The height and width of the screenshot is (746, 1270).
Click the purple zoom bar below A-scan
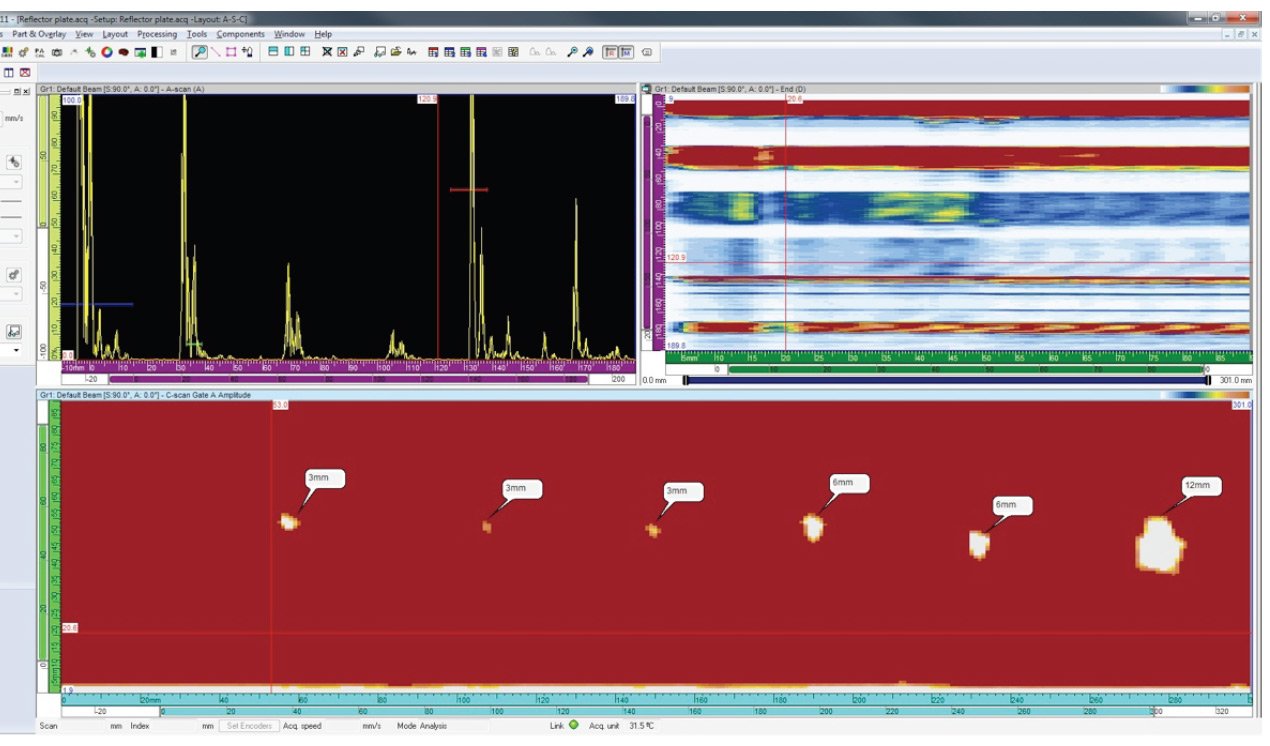pyautogui.click(x=348, y=379)
